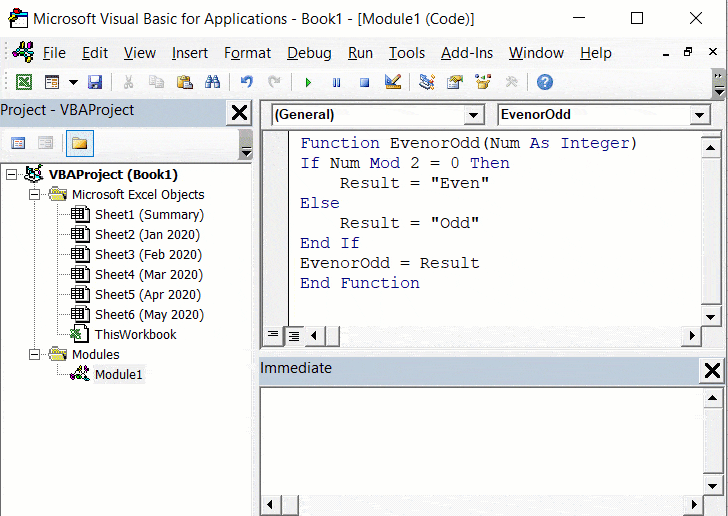This screenshot has width=728, height=516.
Task: Save the workbook with the floppy icon
Action: click(x=95, y=82)
